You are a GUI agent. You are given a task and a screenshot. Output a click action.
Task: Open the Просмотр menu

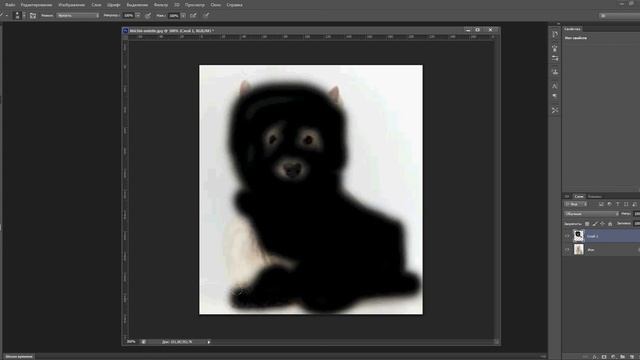[x=195, y=5]
